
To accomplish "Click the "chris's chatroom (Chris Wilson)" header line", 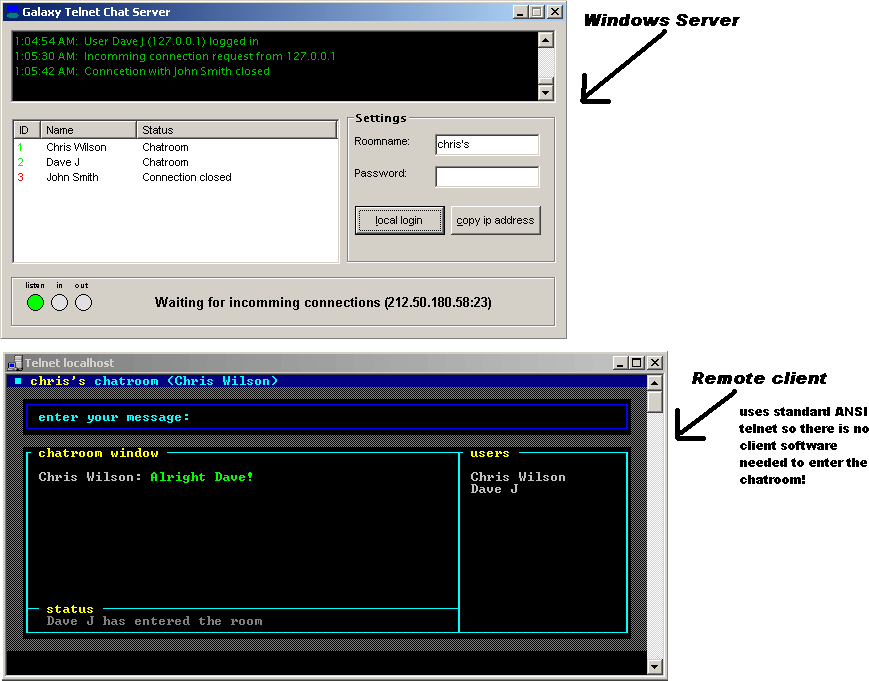I will [154, 381].
